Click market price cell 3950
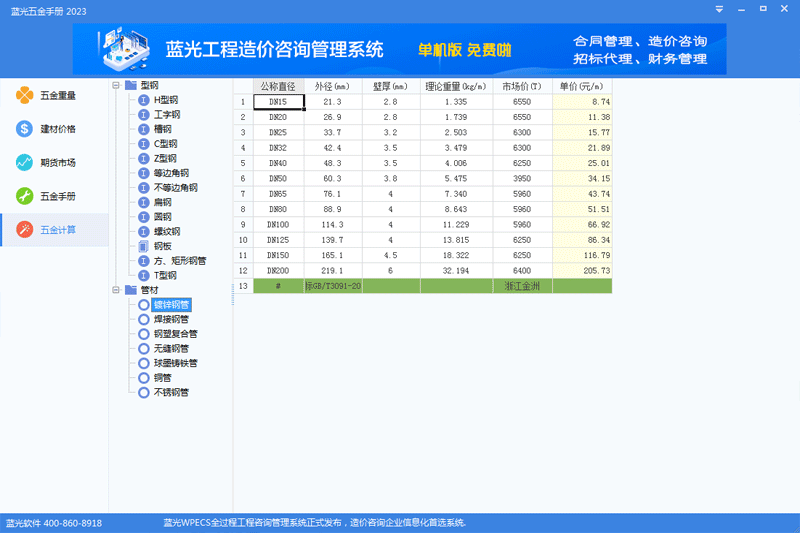 [522, 179]
